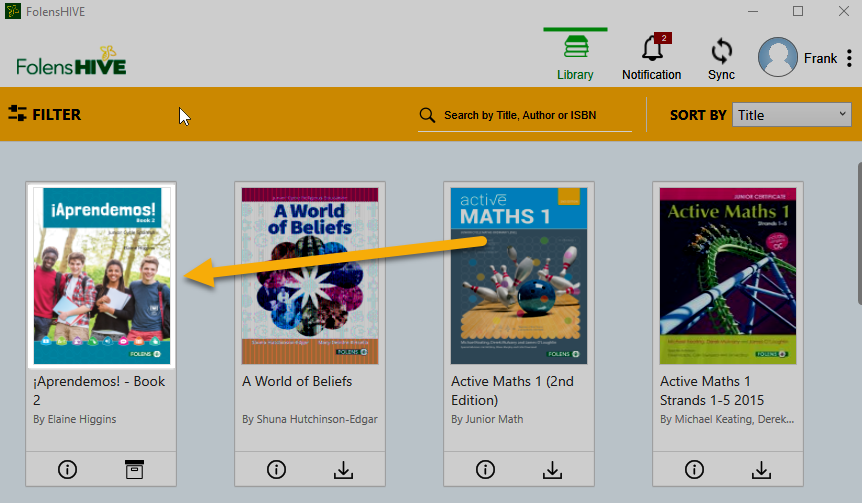
Task: Click author text 'By Shuna Hutchinson-Edgar'
Action: tap(310, 419)
